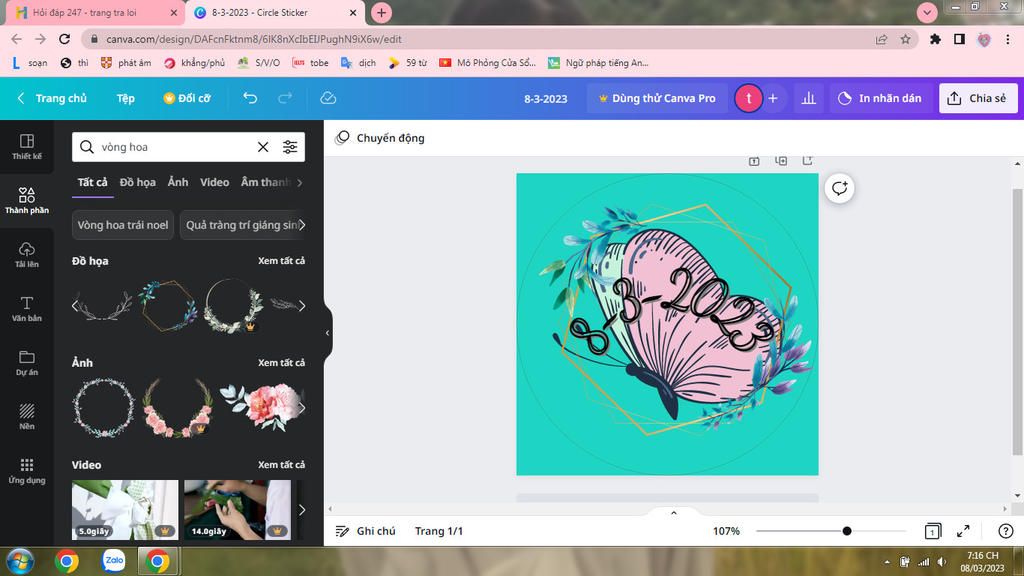
Task: Check cloud save status icon
Action: click(x=328, y=98)
